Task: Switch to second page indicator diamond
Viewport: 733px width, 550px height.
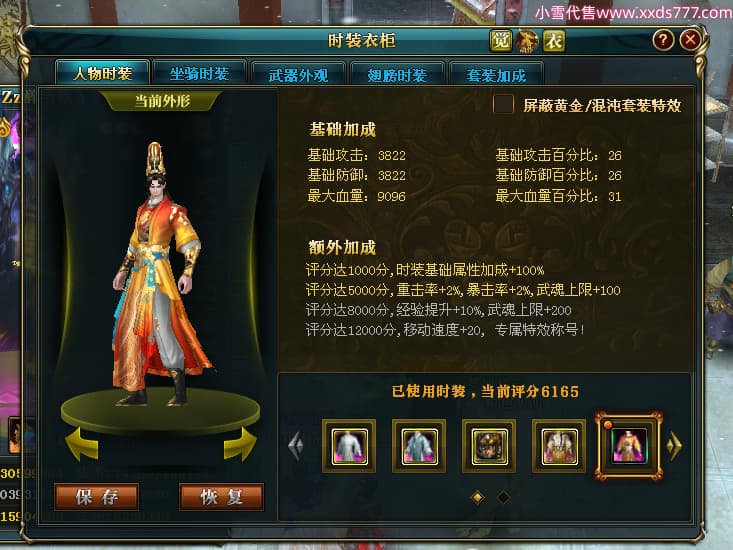Action: click(x=503, y=497)
